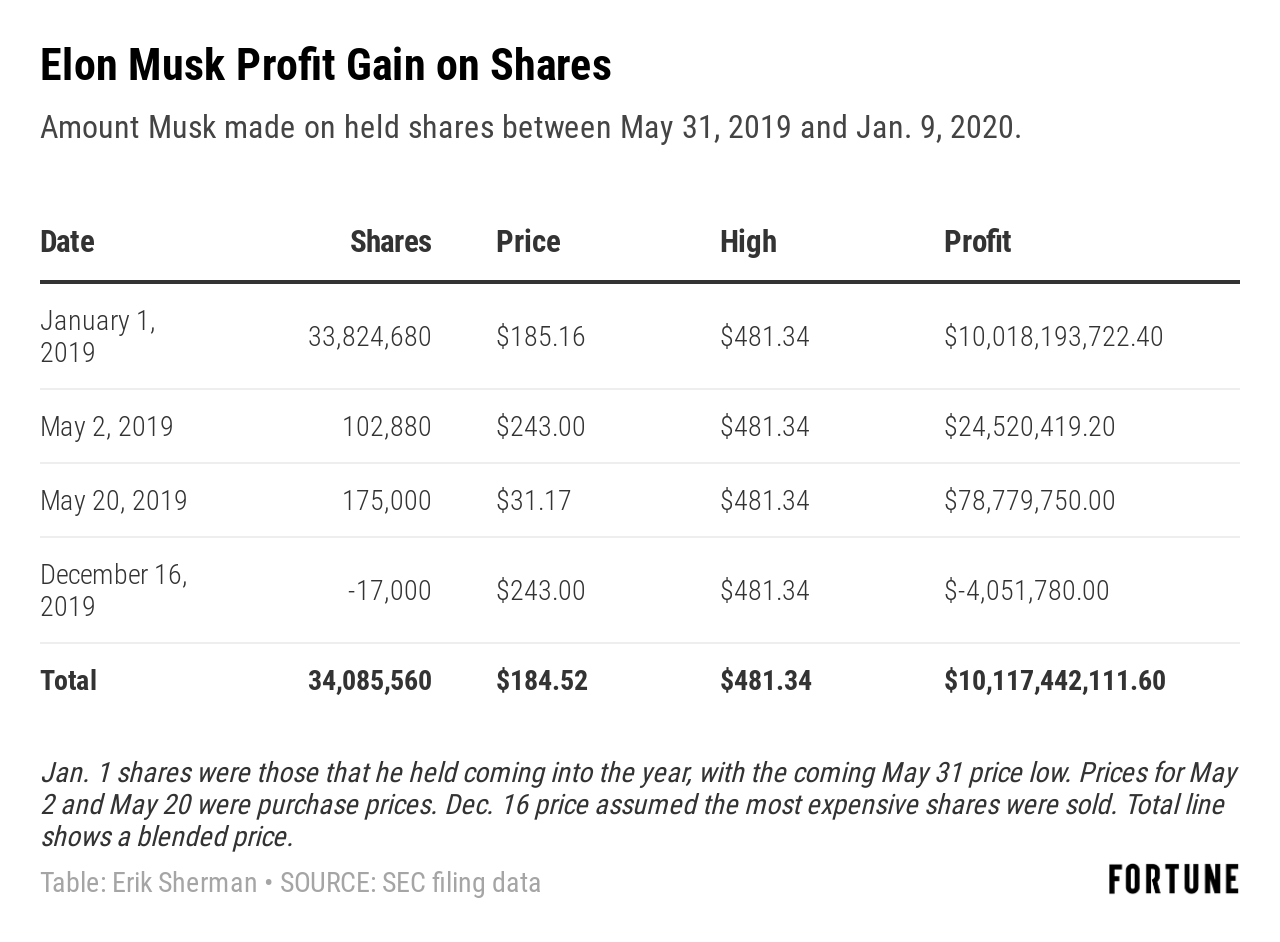Screen dimensions: 1280x942
Task: Select the High column header
Action: [748, 241]
